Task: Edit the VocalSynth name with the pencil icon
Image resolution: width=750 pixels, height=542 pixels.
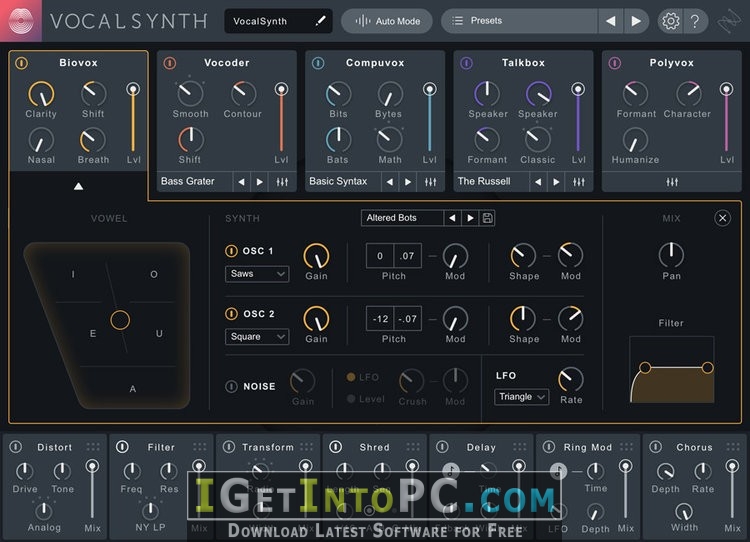Action: (320, 21)
